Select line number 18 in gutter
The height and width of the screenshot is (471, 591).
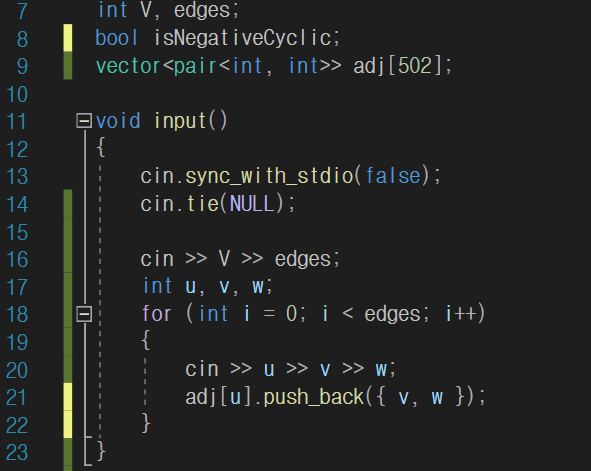(17, 315)
